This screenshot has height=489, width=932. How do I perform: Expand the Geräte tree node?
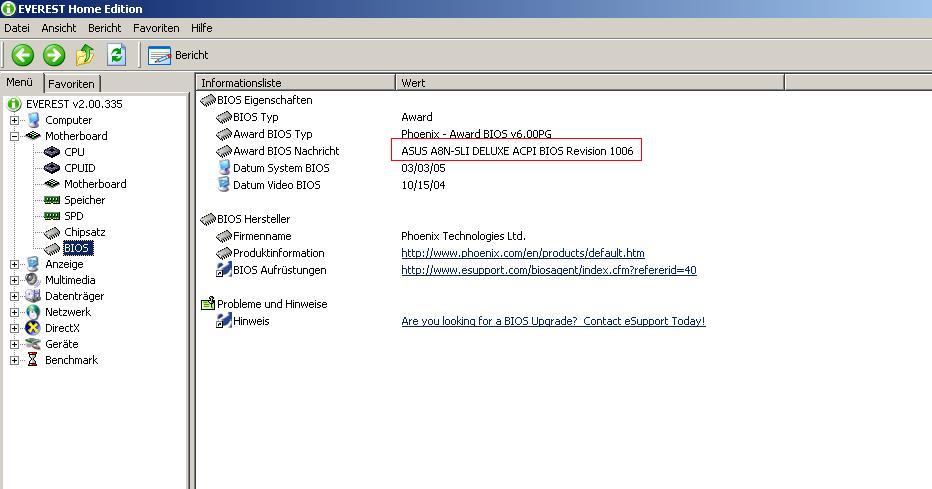pos(14,345)
